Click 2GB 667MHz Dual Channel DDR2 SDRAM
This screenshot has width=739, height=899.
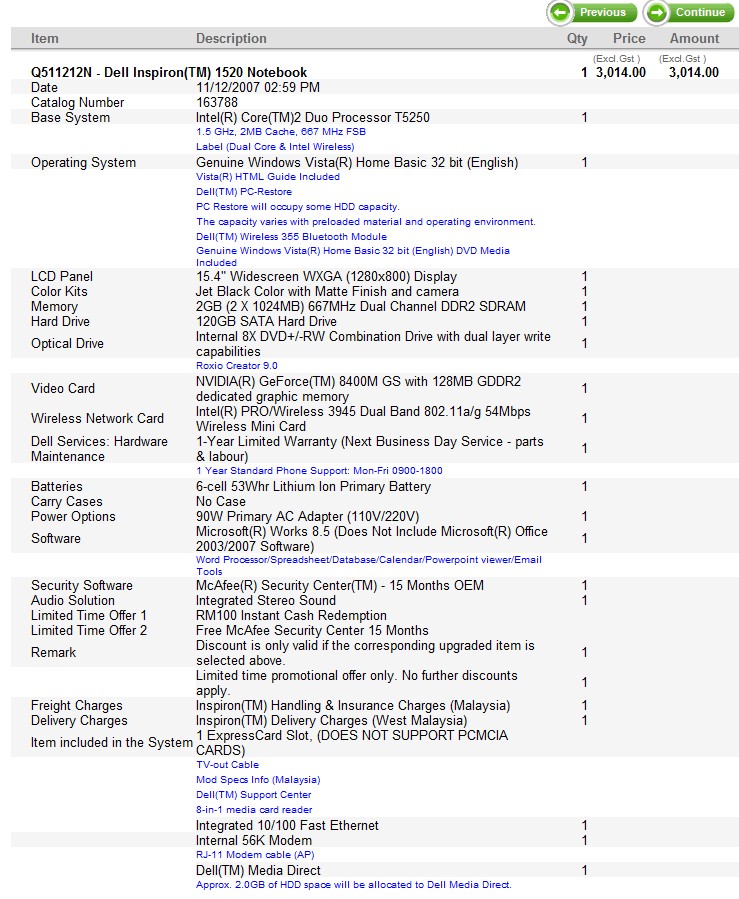click(361, 306)
